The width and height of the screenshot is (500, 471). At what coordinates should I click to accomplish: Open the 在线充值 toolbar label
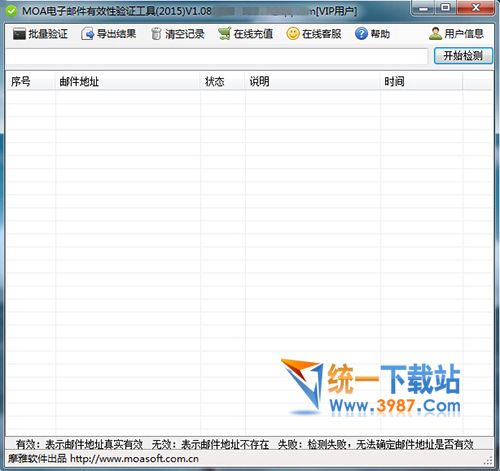(253, 34)
